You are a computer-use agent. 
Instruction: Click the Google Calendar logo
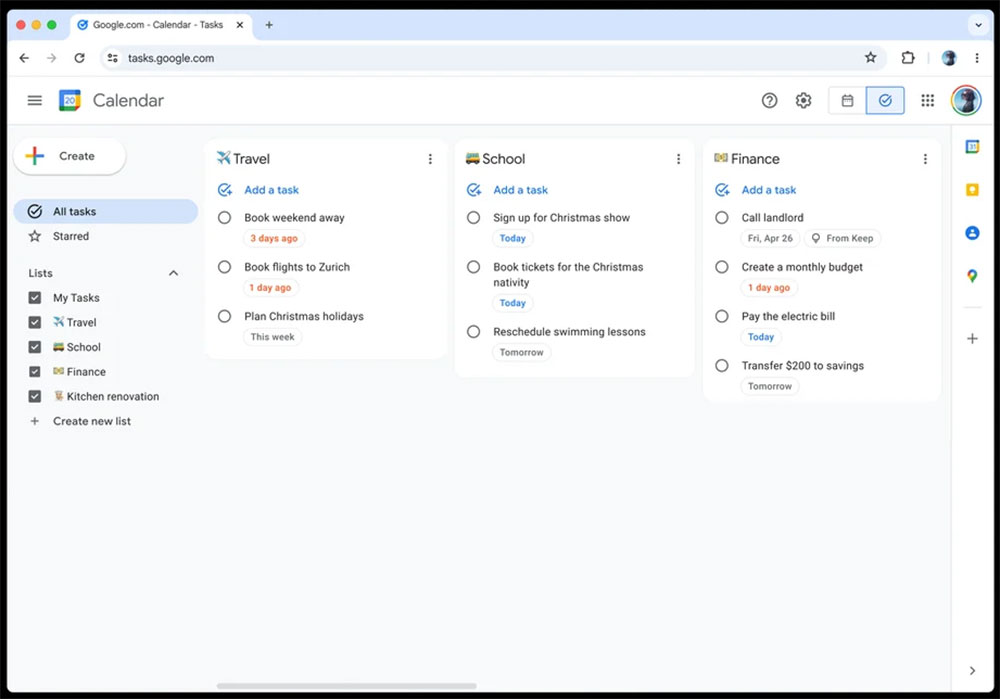[70, 100]
